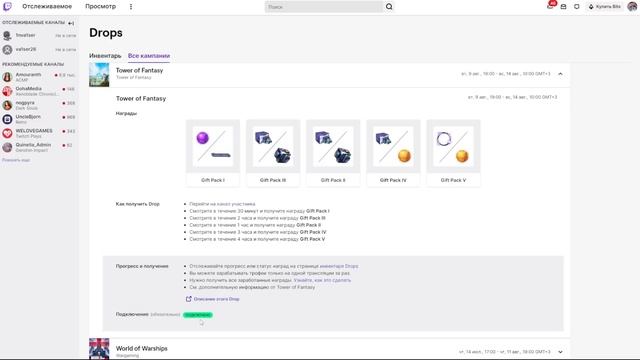Click the Drops page heading
The width and height of the screenshot is (640, 360).
pos(106,33)
